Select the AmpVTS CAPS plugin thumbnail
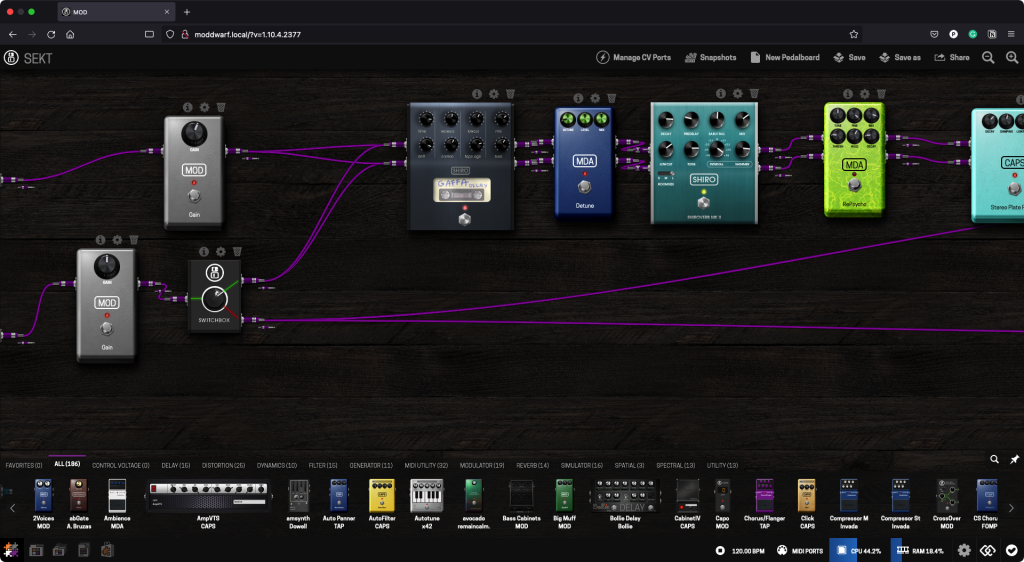 (x=207, y=494)
